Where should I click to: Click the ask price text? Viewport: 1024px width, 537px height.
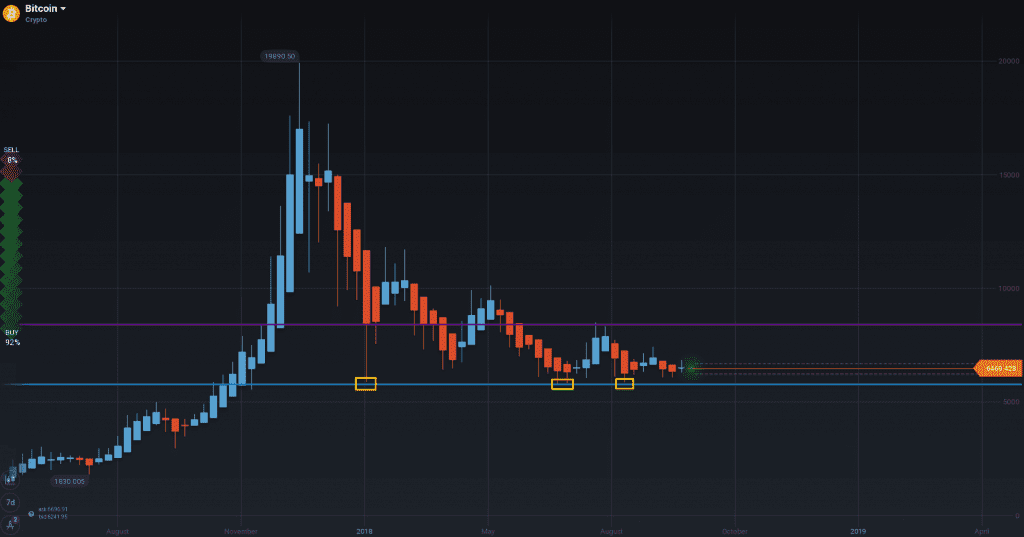(x=53, y=509)
